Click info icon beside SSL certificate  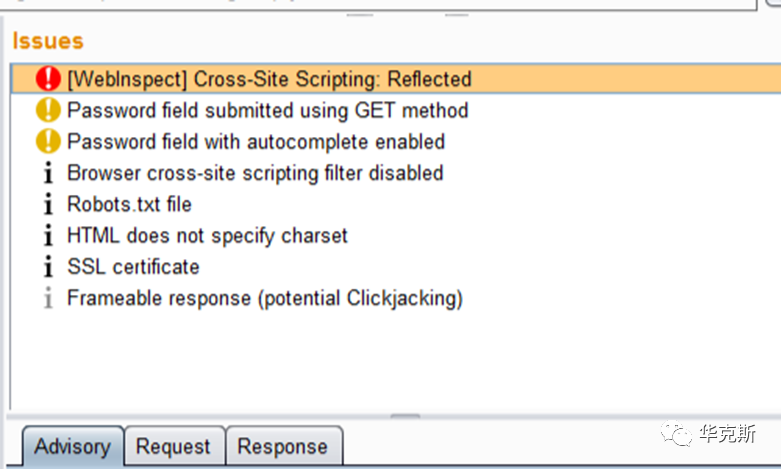[48, 267]
